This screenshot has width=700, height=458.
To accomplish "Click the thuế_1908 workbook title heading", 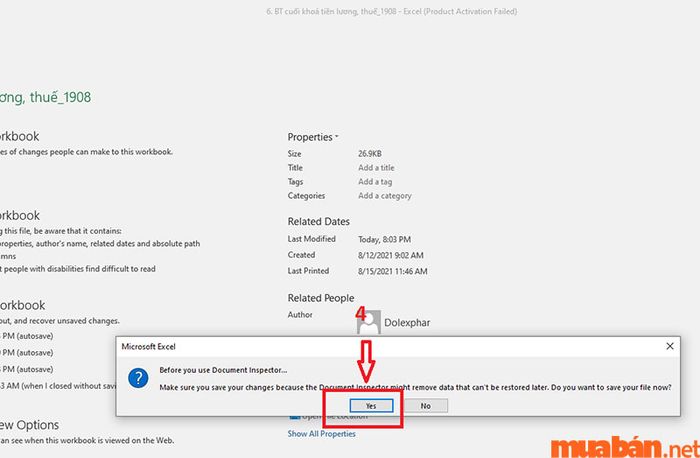I will coord(45,97).
